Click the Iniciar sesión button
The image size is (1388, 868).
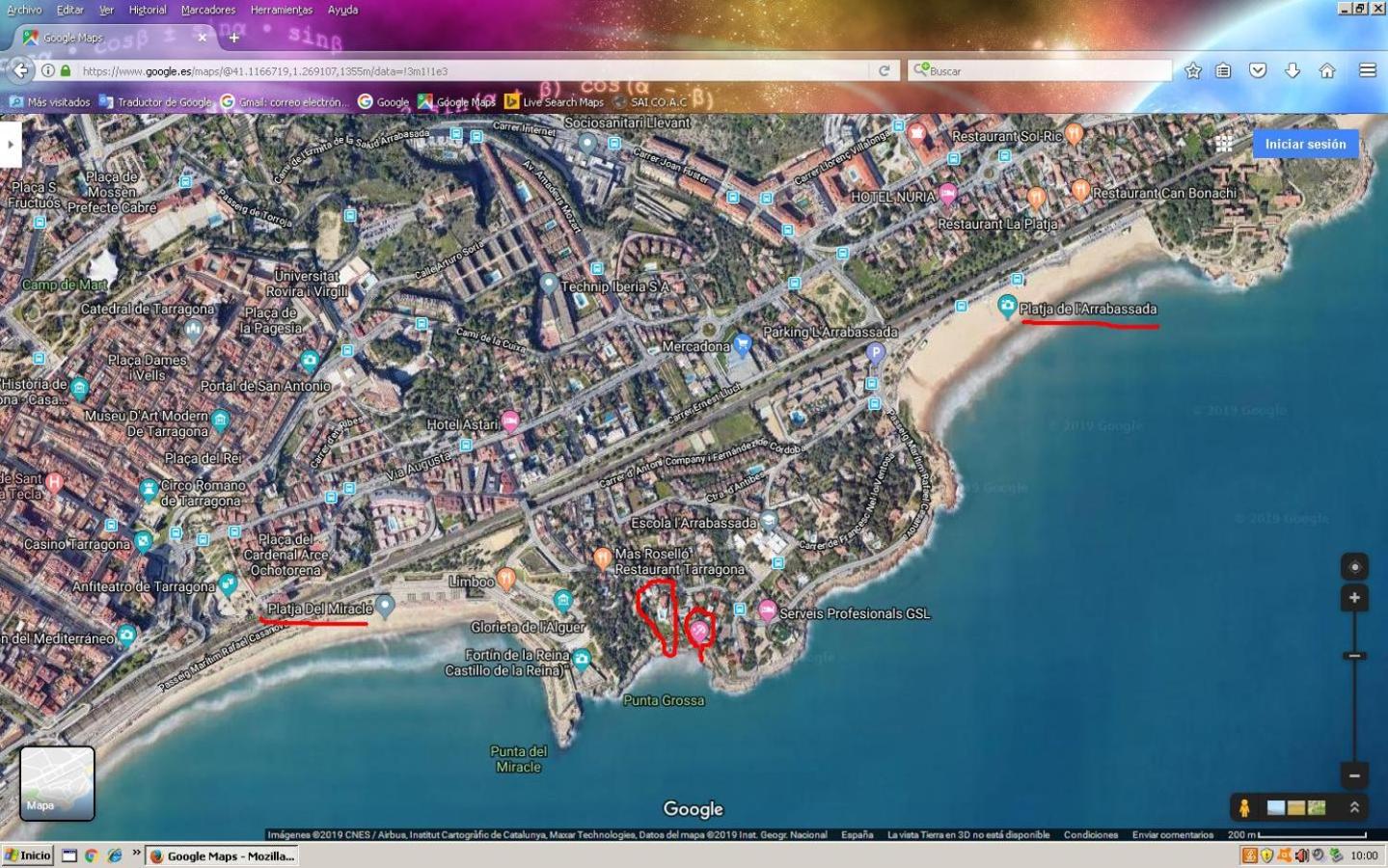[1305, 144]
